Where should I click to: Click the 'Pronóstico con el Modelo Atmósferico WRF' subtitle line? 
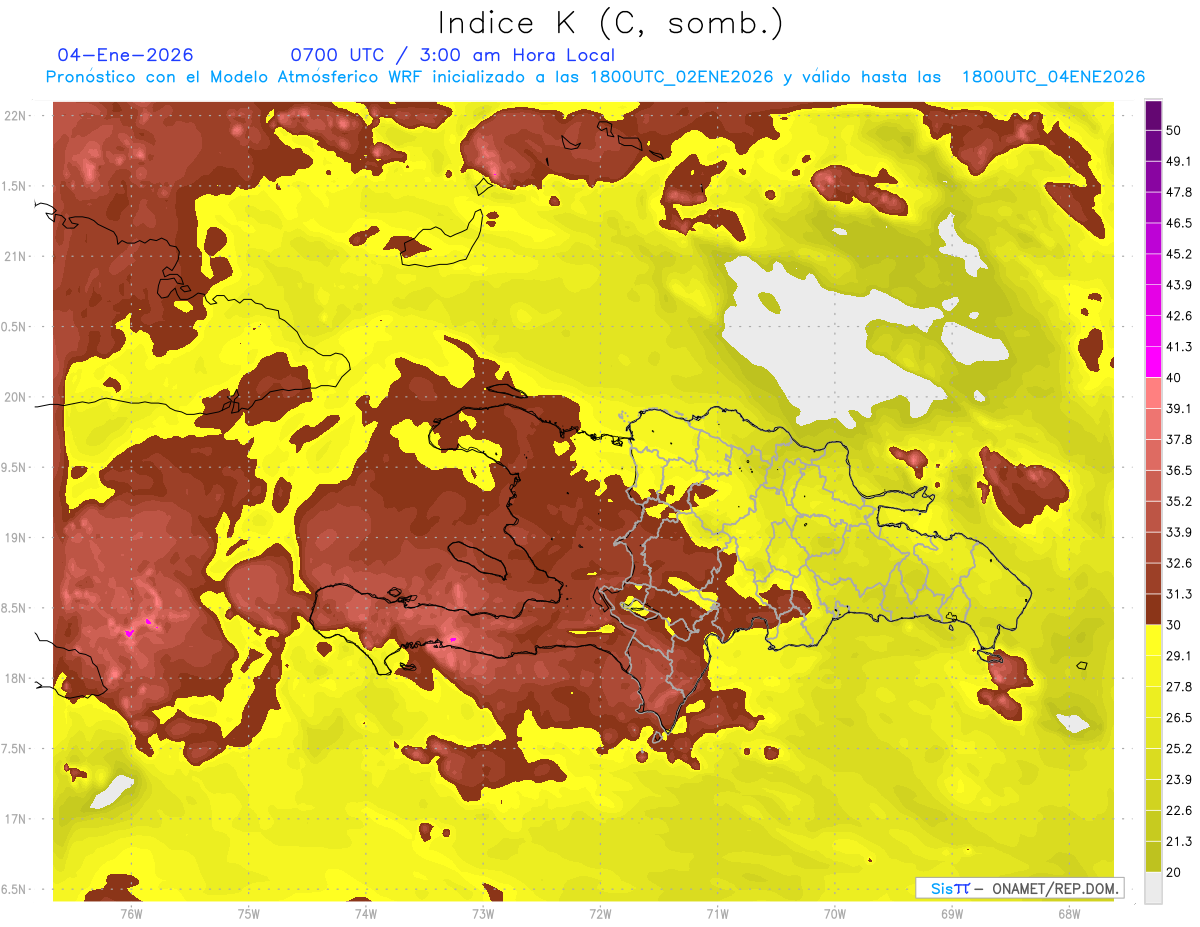tap(596, 77)
